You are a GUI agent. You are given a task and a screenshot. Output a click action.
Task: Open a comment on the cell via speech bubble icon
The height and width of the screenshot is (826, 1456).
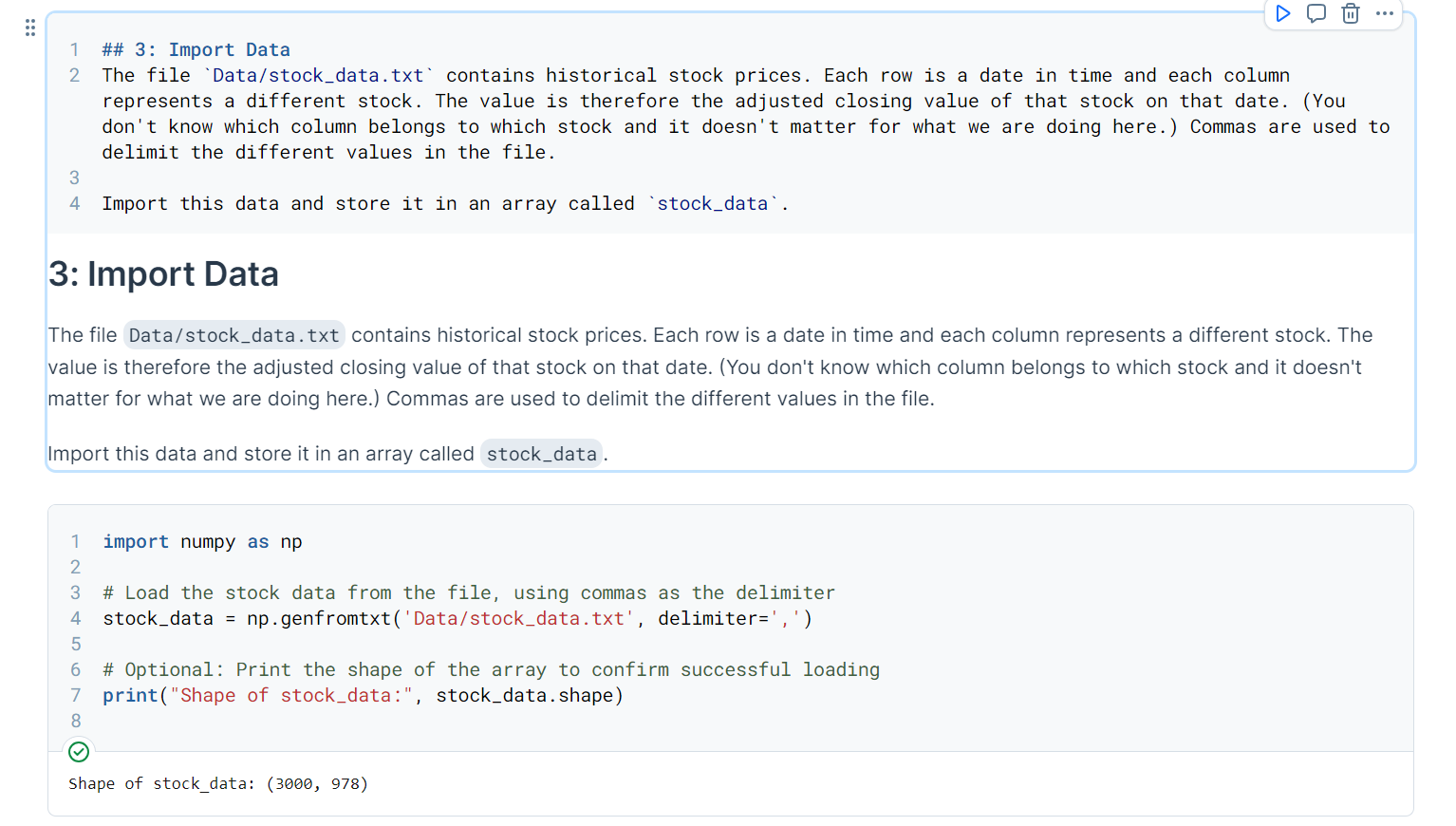pyautogui.click(x=1316, y=13)
